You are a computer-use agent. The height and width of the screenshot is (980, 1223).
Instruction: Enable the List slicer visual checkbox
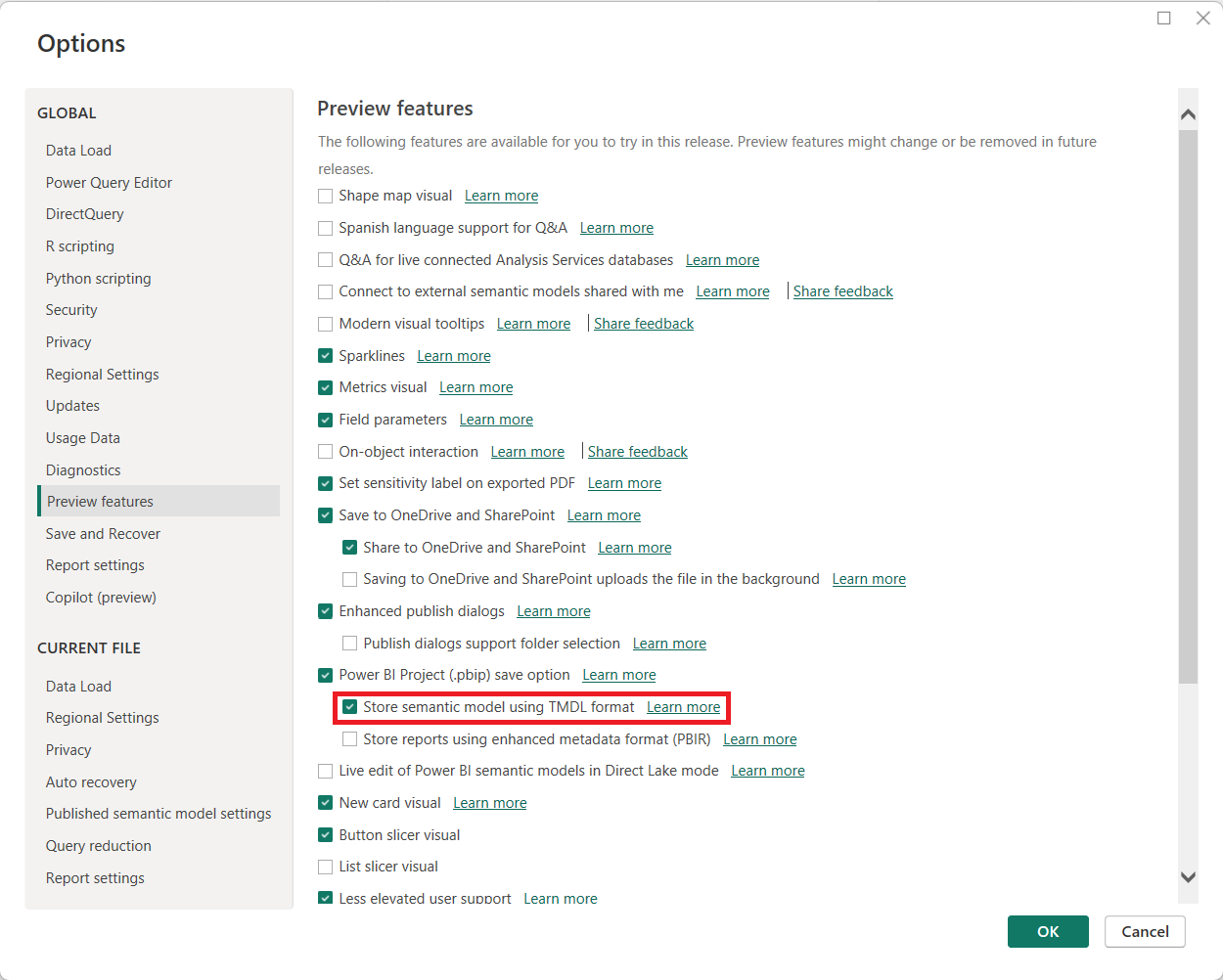(326, 867)
